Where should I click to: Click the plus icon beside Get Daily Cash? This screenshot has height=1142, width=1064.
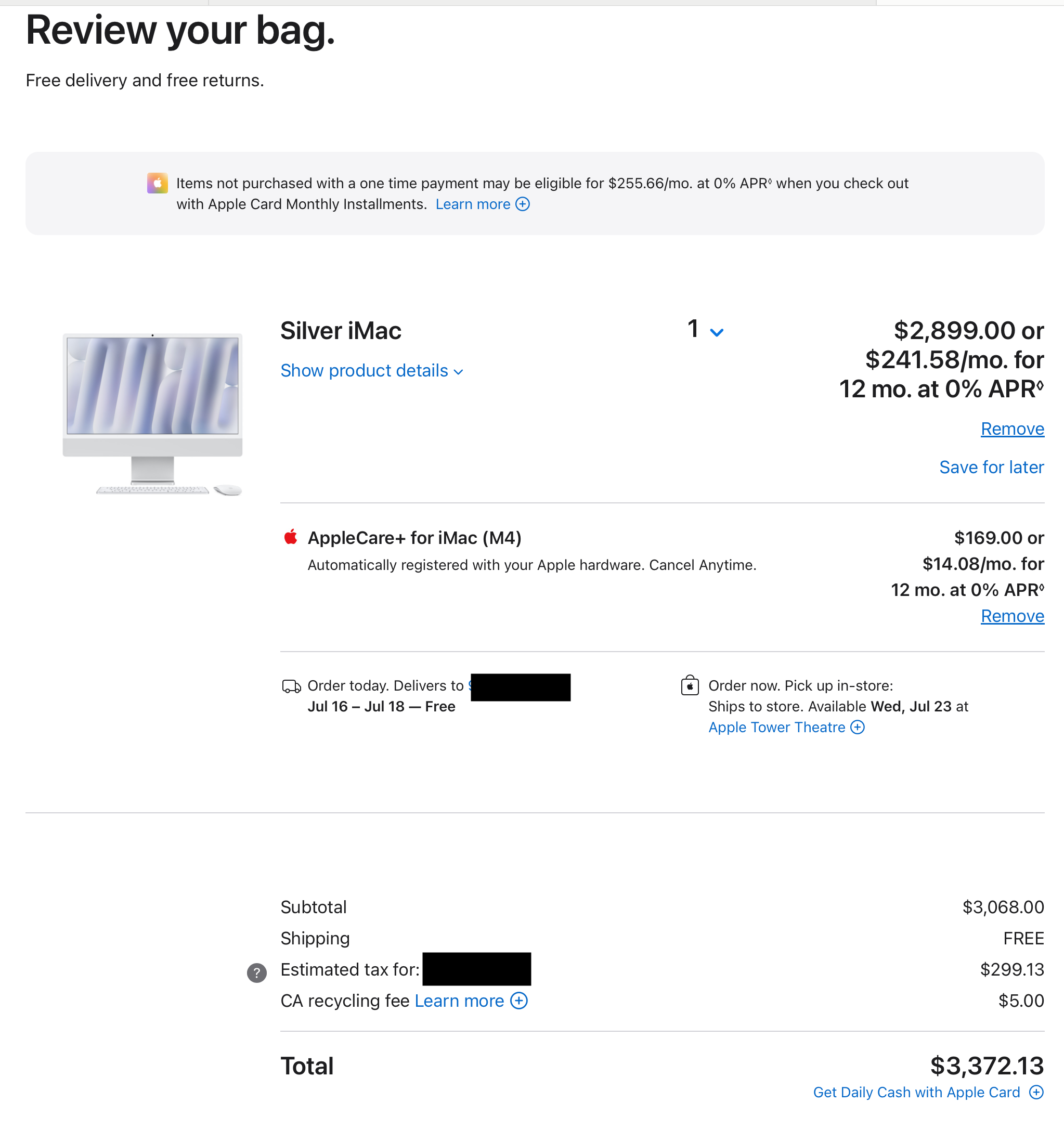tap(1036, 1092)
